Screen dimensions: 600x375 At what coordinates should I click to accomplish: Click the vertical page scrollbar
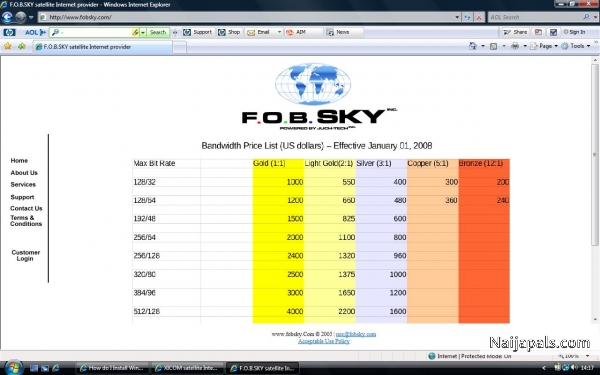coord(594,189)
